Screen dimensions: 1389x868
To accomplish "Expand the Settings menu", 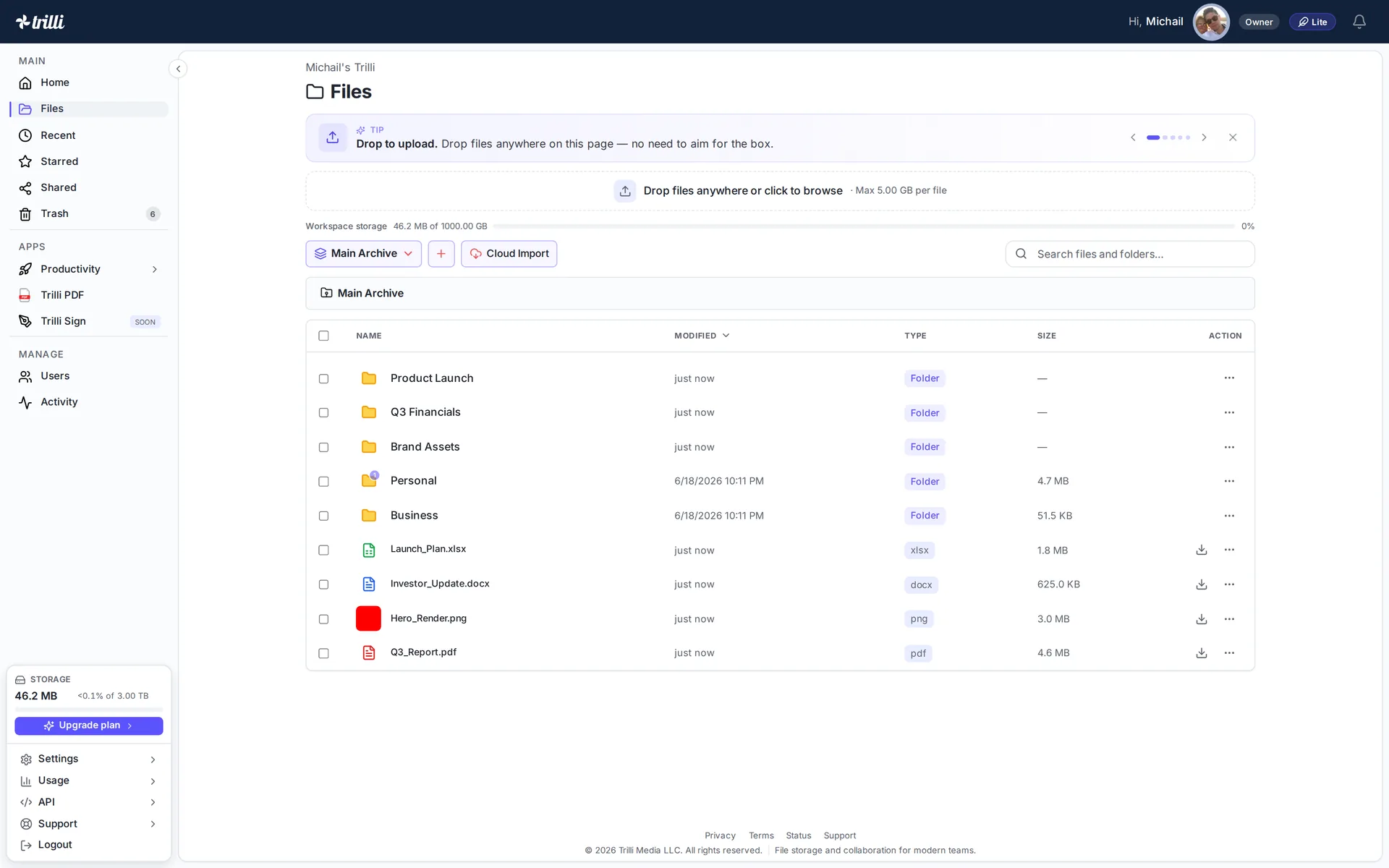I will [89, 759].
